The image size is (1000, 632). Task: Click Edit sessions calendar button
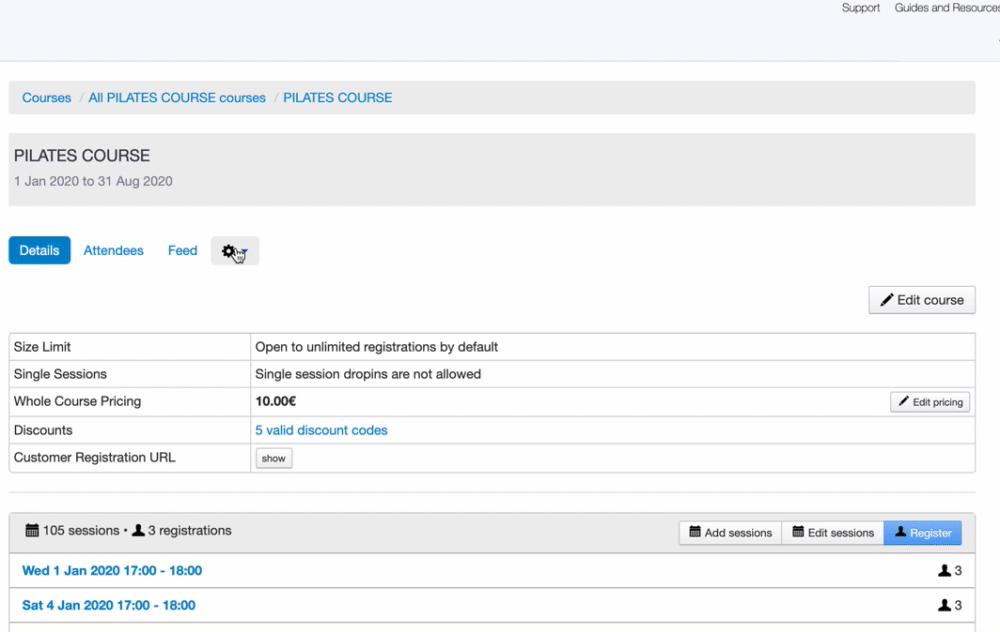point(833,533)
